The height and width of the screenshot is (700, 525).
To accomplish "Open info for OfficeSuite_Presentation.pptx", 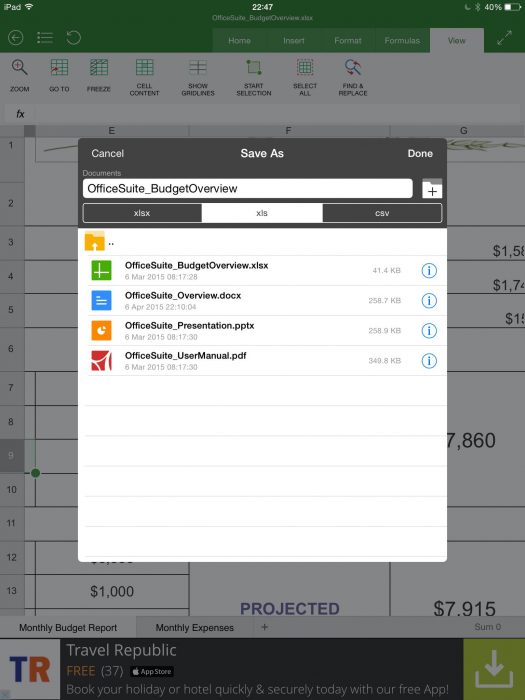I will pyautogui.click(x=429, y=331).
